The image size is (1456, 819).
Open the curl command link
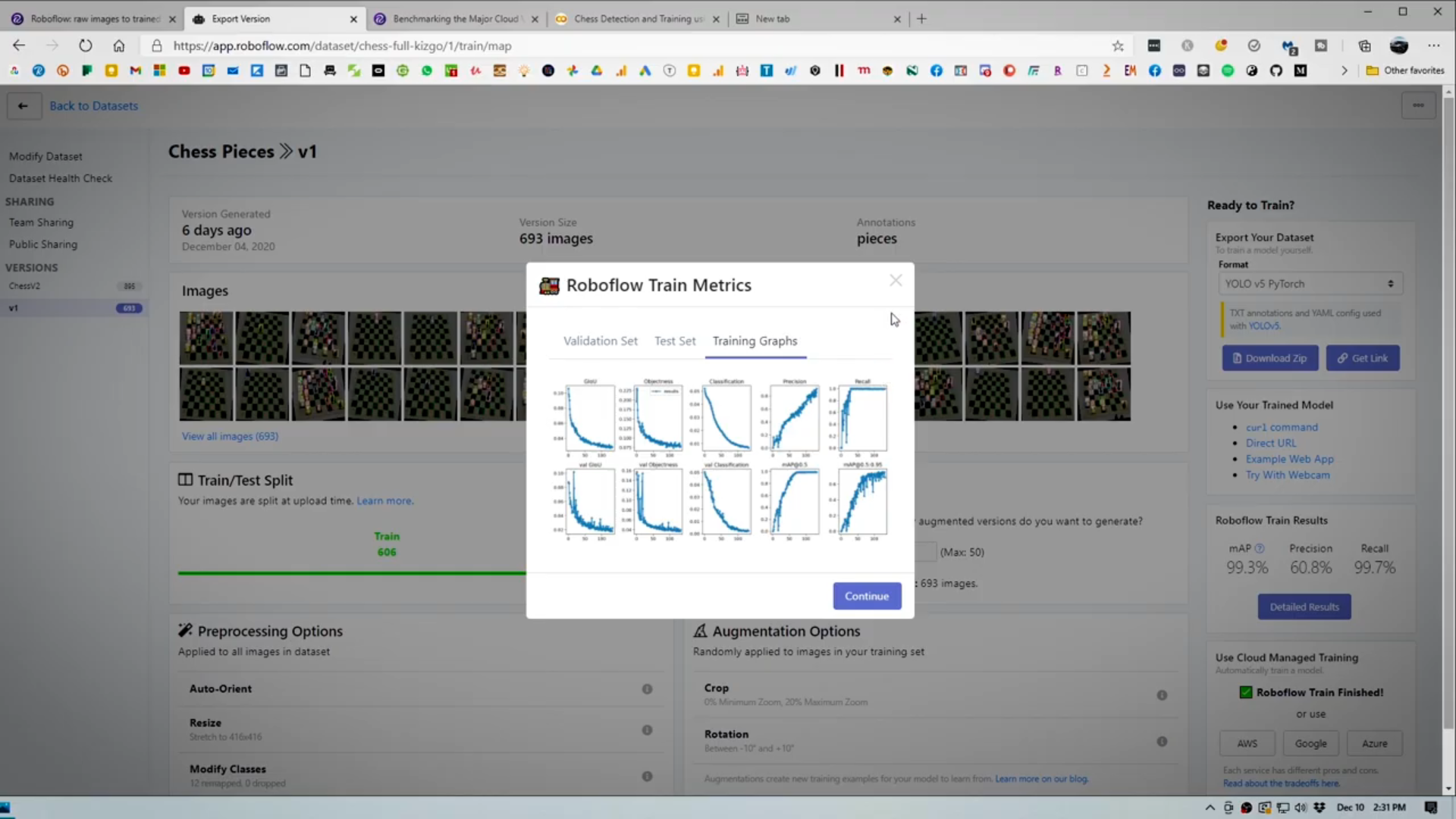click(x=1282, y=427)
